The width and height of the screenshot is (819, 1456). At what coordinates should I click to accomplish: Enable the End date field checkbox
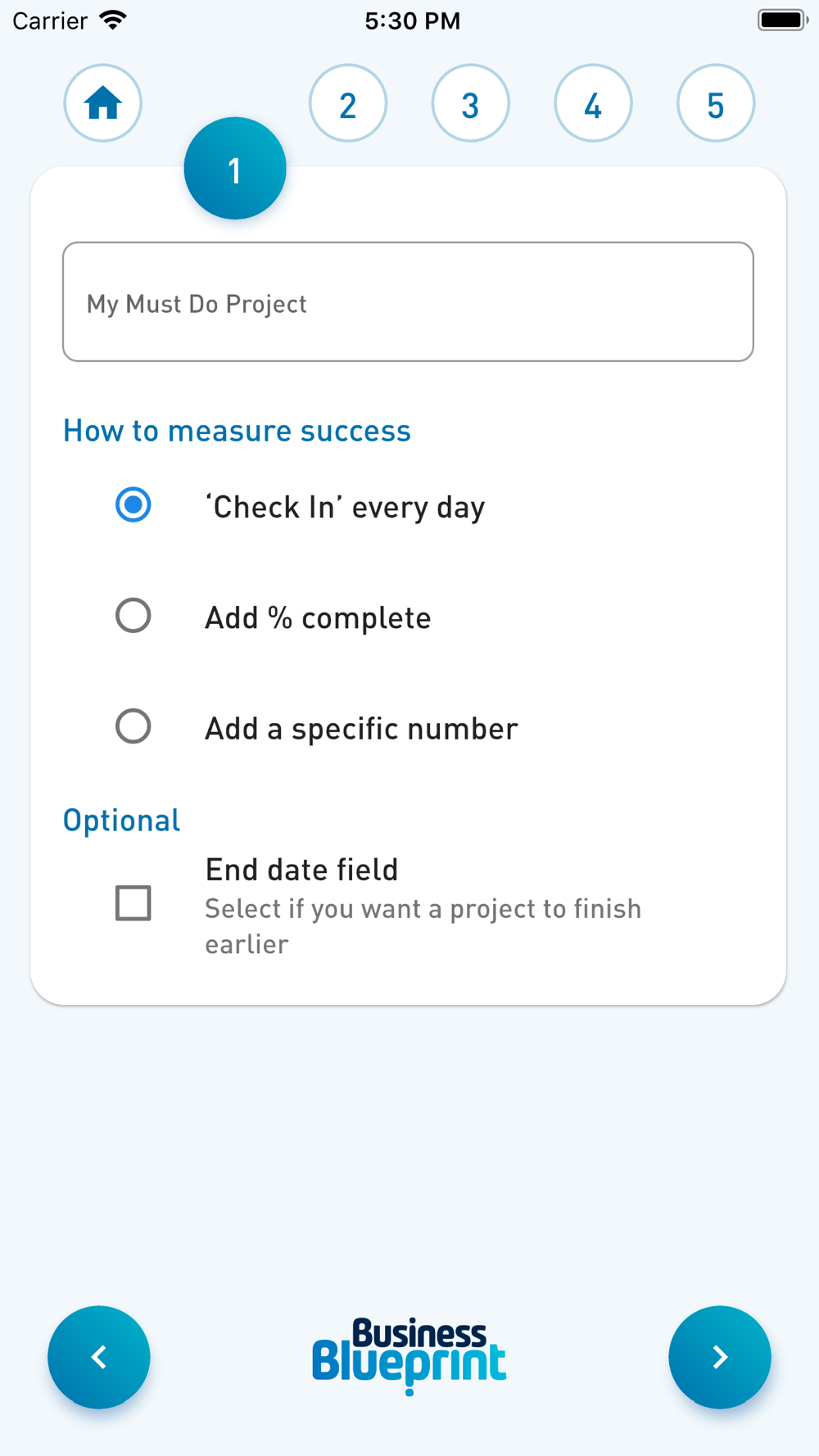[133, 903]
